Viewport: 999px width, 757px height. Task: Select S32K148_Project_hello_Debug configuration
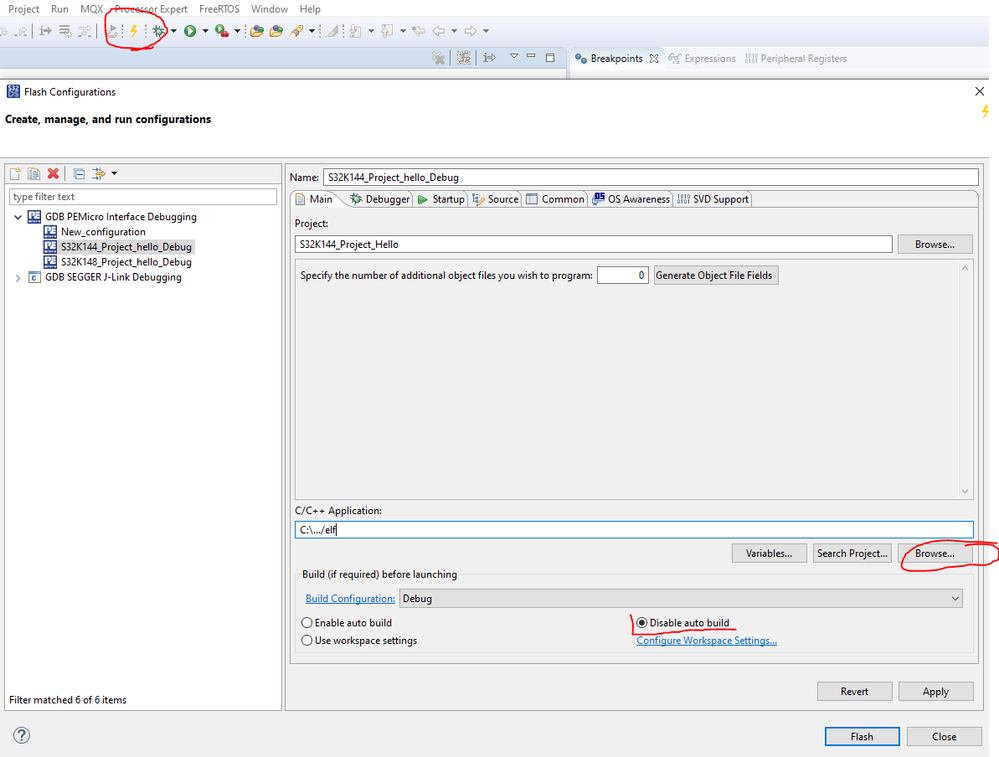126,262
